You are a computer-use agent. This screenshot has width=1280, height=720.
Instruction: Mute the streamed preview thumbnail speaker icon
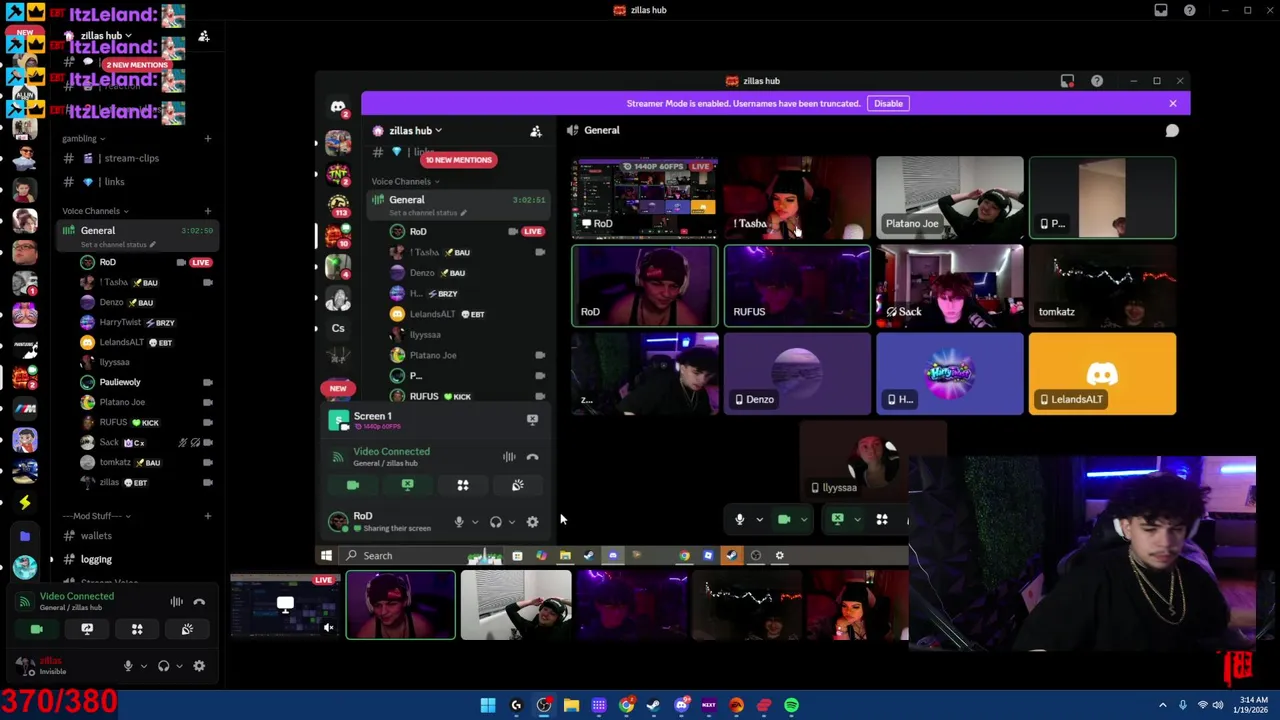pyautogui.click(x=328, y=628)
